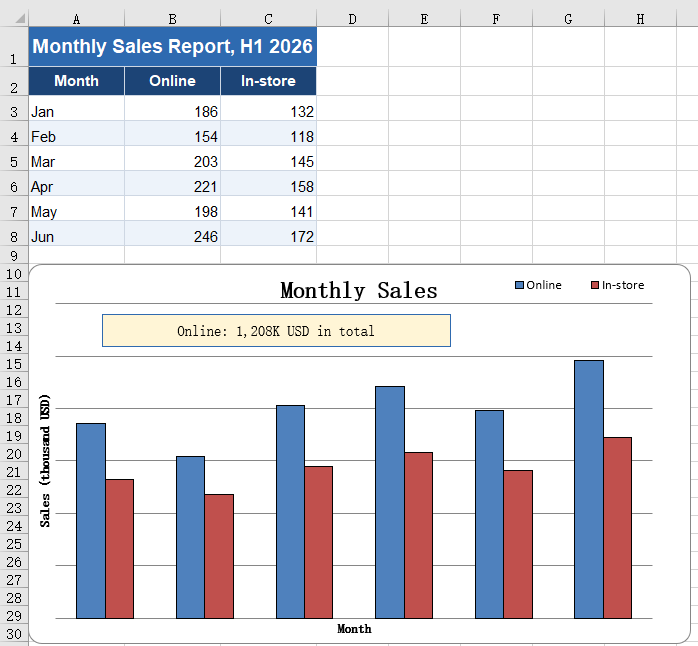Screen dimensions: 698x646
Task: Select row 2 header
Action: point(14,81)
